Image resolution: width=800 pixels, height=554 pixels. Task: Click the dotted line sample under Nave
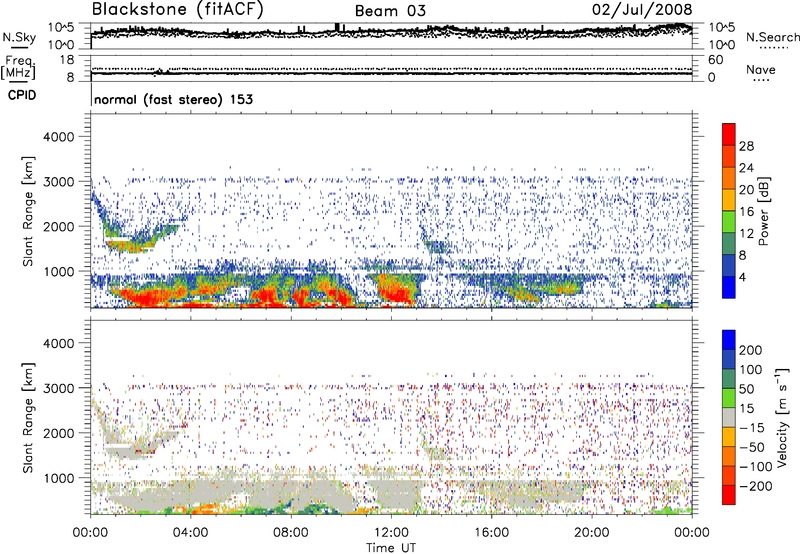[762, 81]
